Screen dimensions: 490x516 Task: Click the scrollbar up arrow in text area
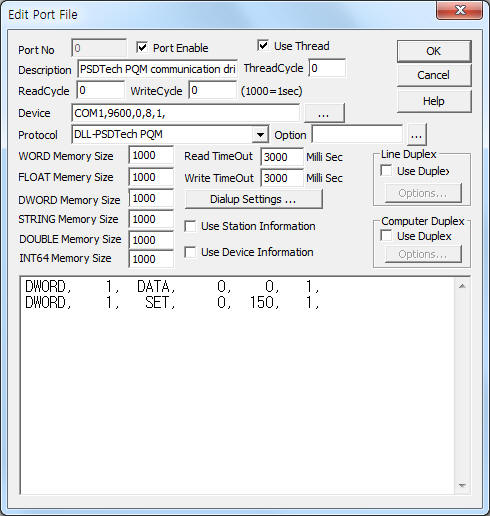462,286
